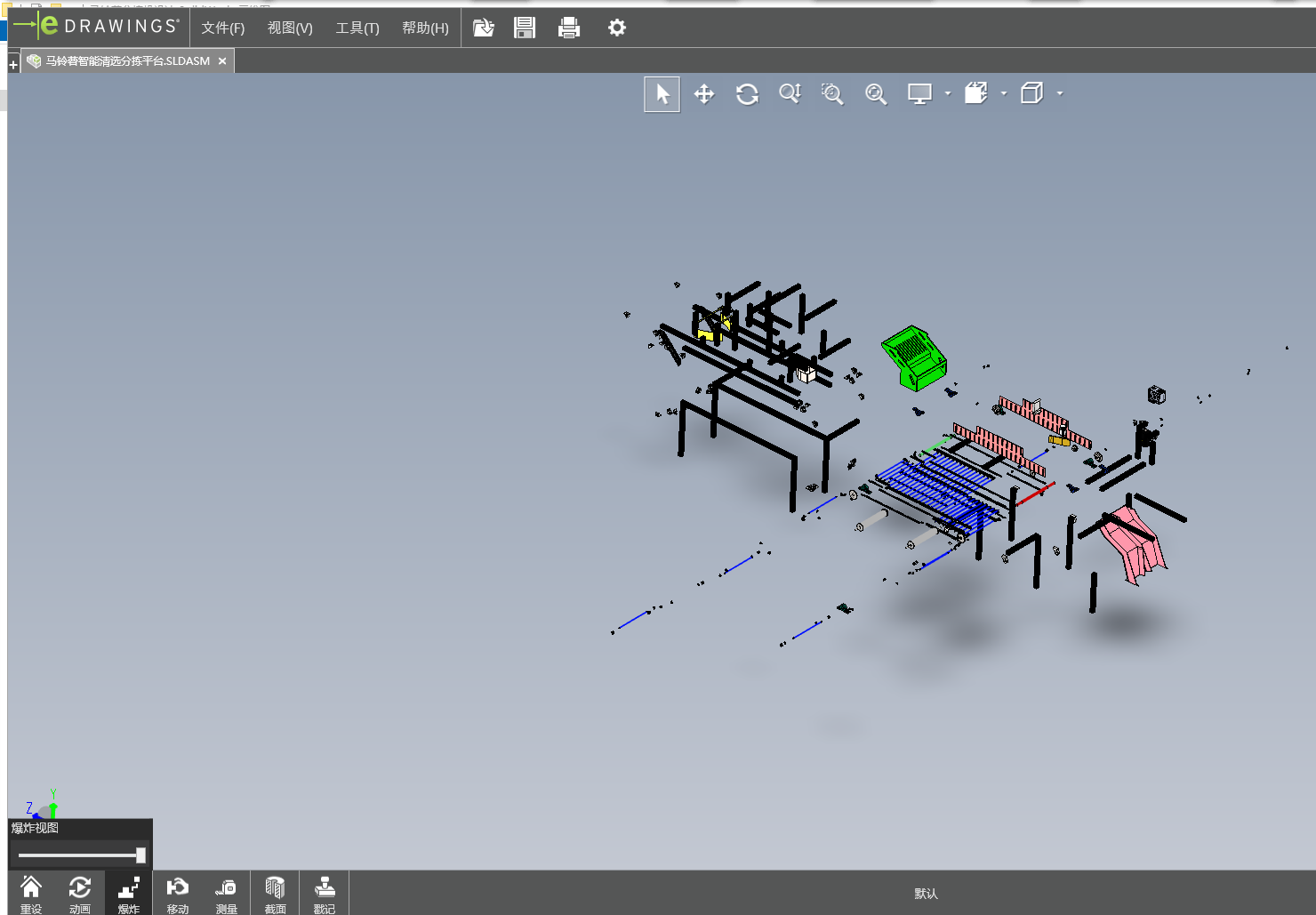
Task: Expand the view orientation dropdown arrow
Action: pyautogui.click(x=1004, y=93)
